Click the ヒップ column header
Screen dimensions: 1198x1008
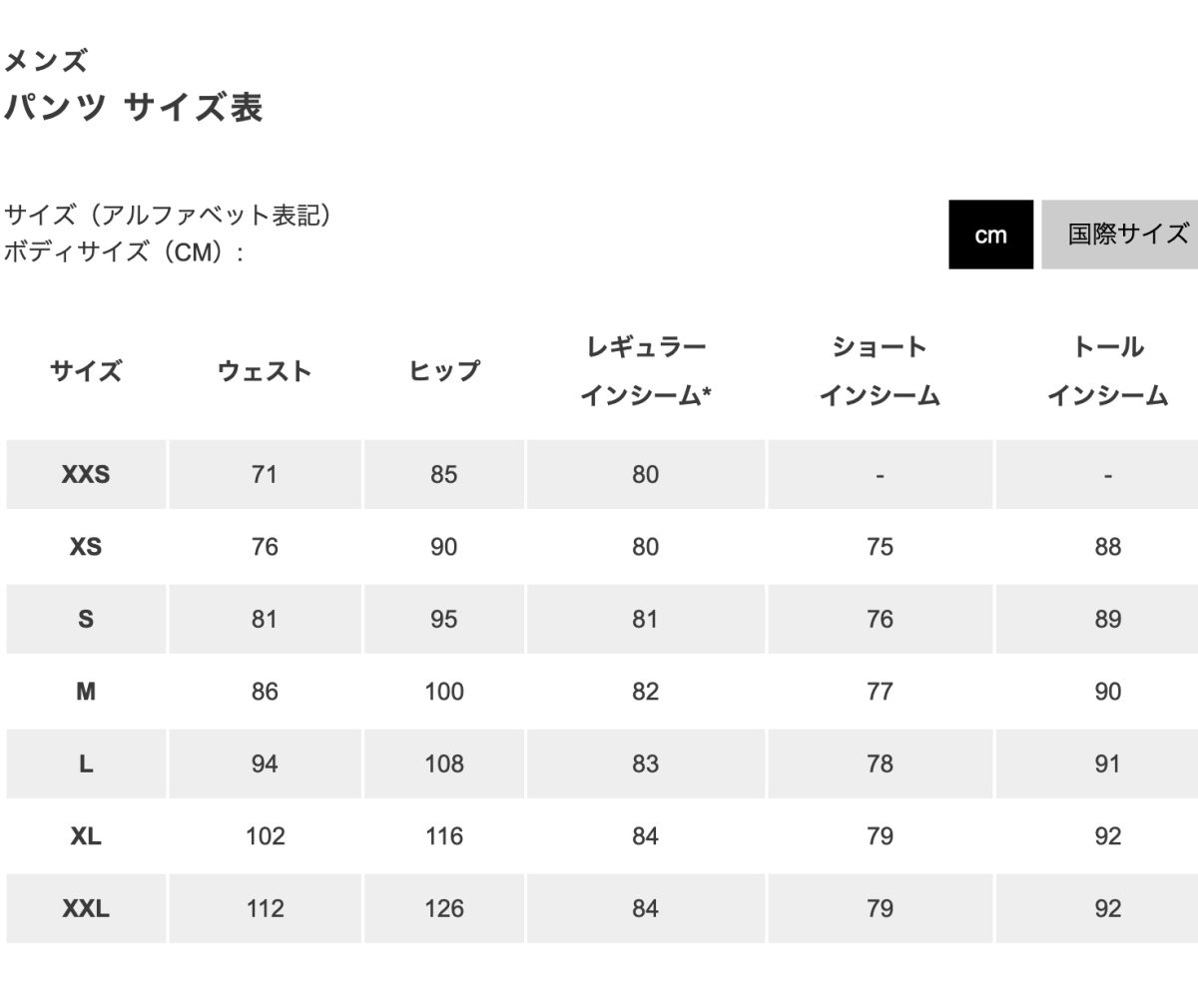point(444,371)
